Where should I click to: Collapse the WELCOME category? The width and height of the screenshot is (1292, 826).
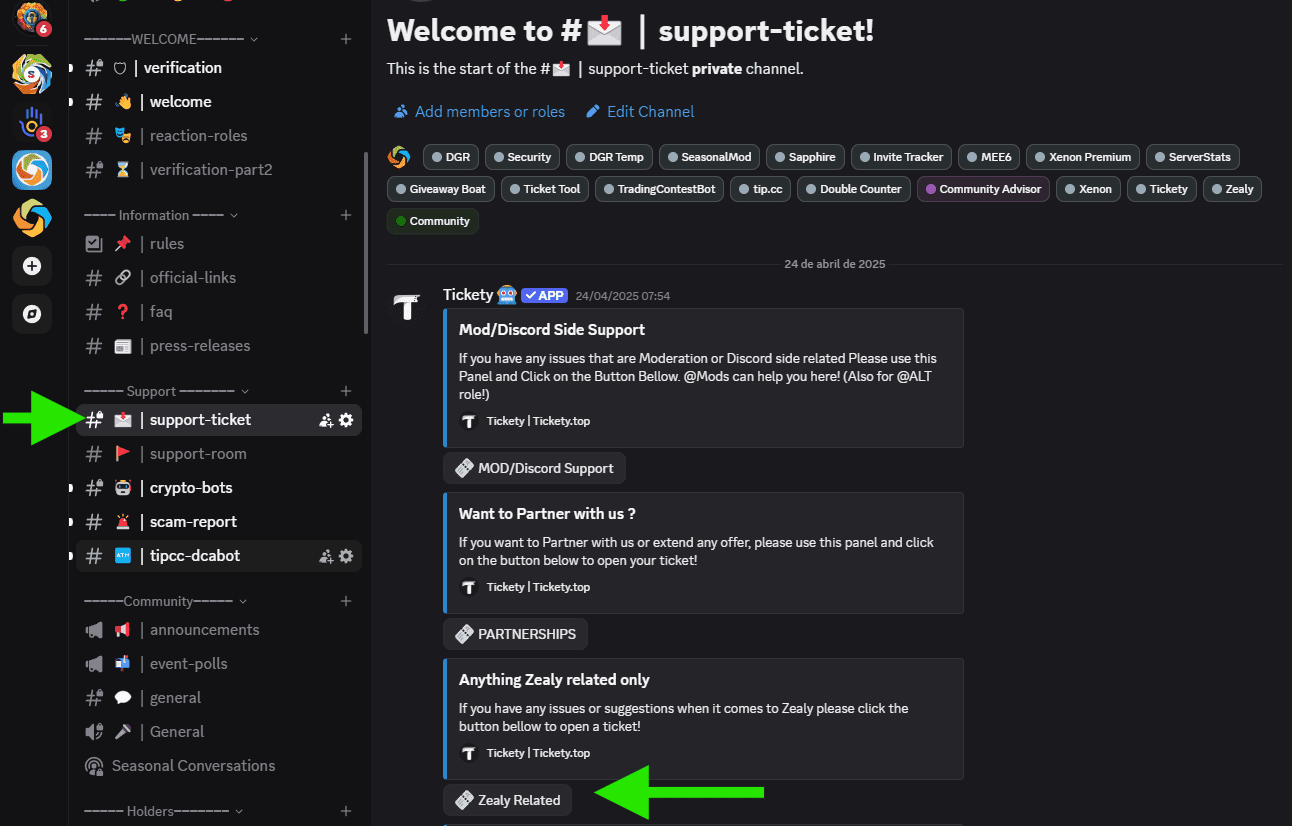pyautogui.click(x=163, y=38)
